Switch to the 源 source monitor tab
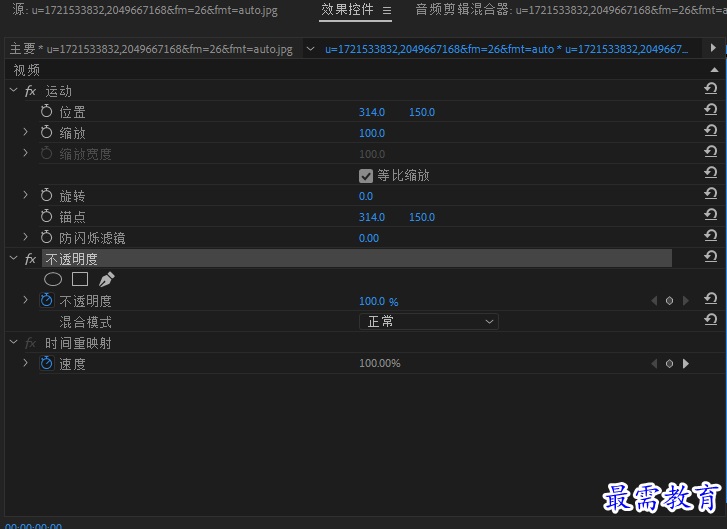The image size is (727, 529). coord(145,9)
